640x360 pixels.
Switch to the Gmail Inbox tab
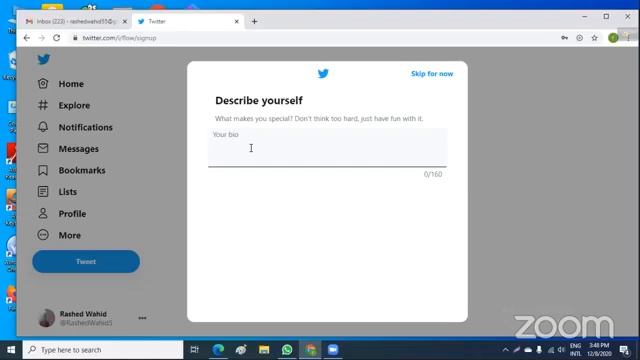[76, 22]
